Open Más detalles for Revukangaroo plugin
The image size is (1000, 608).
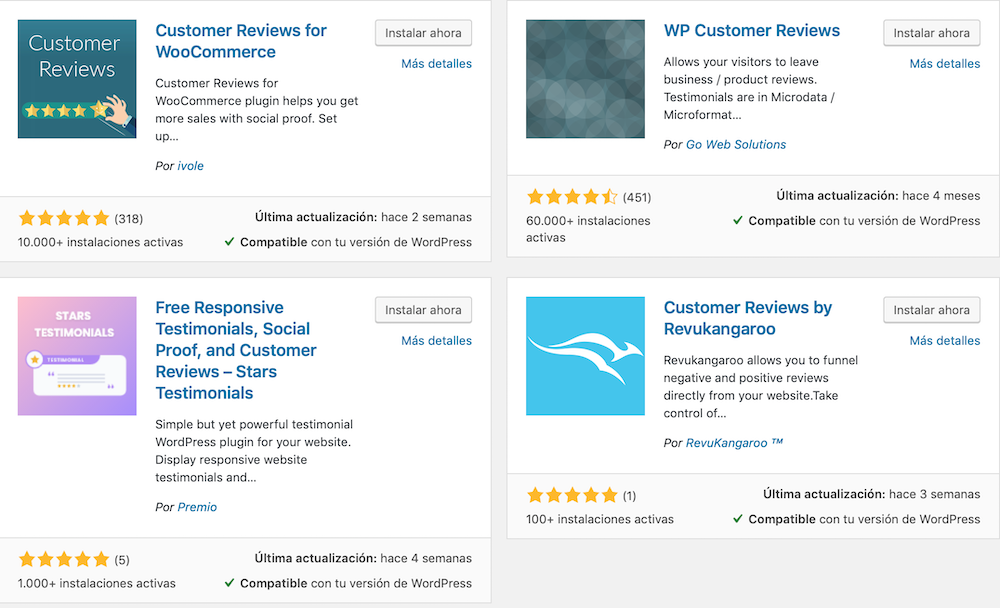[945, 341]
